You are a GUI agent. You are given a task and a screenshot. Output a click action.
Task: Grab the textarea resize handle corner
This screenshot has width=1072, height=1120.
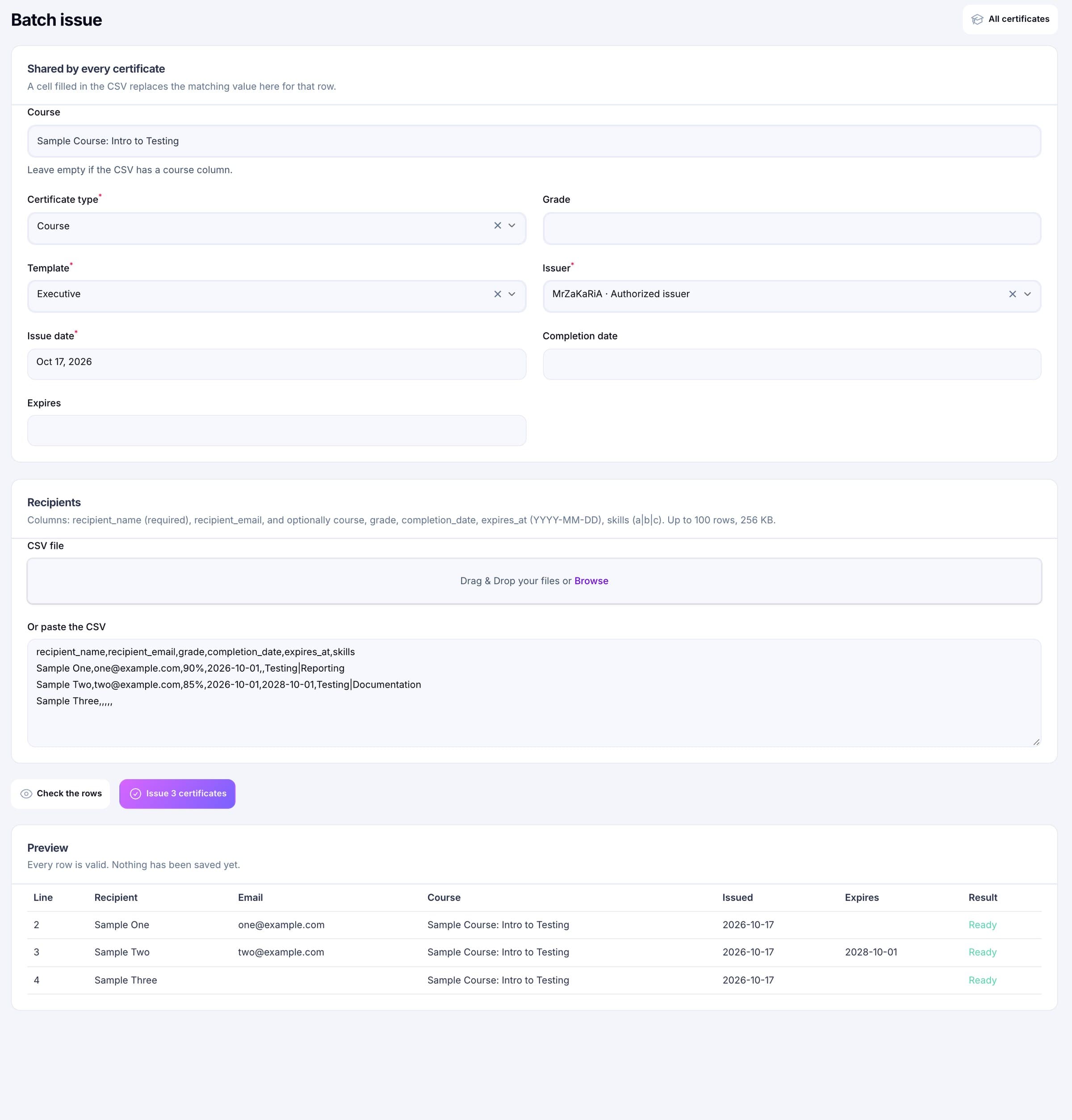[1036, 742]
